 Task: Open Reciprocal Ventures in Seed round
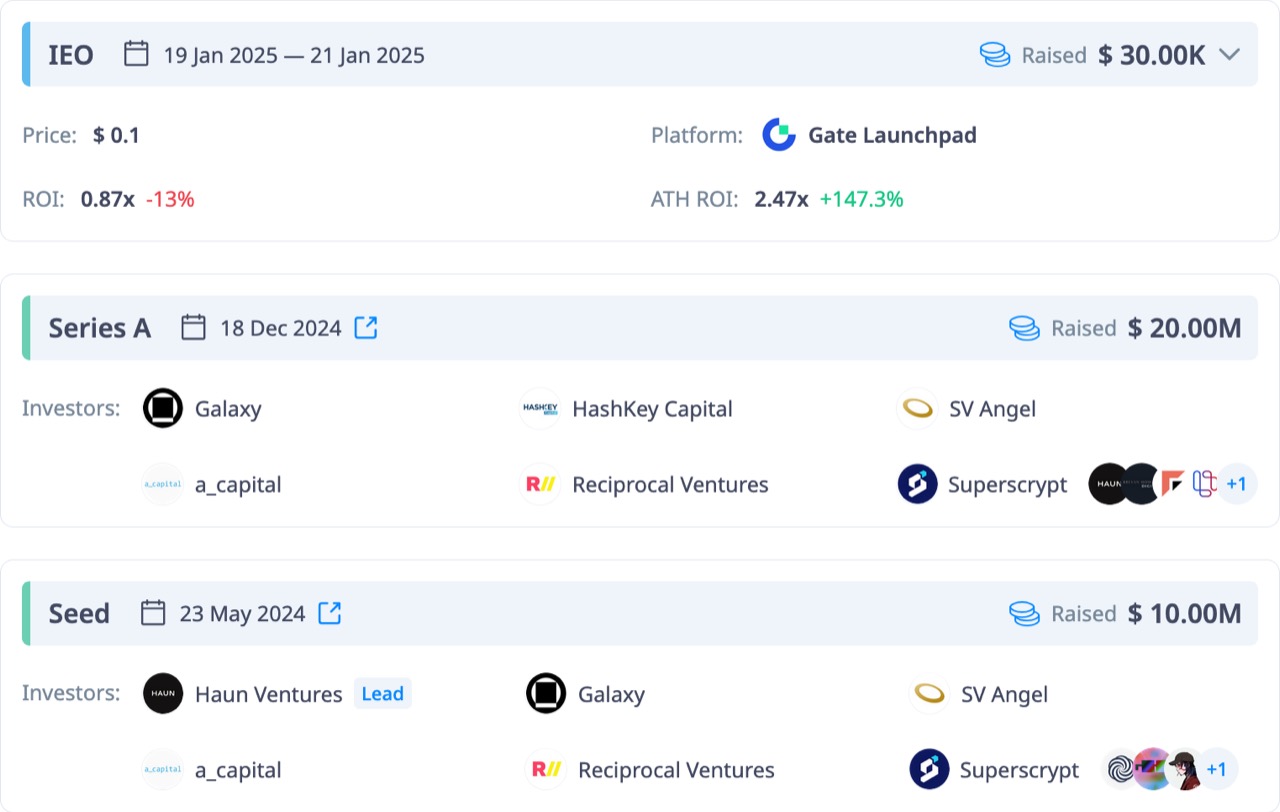(x=676, y=771)
